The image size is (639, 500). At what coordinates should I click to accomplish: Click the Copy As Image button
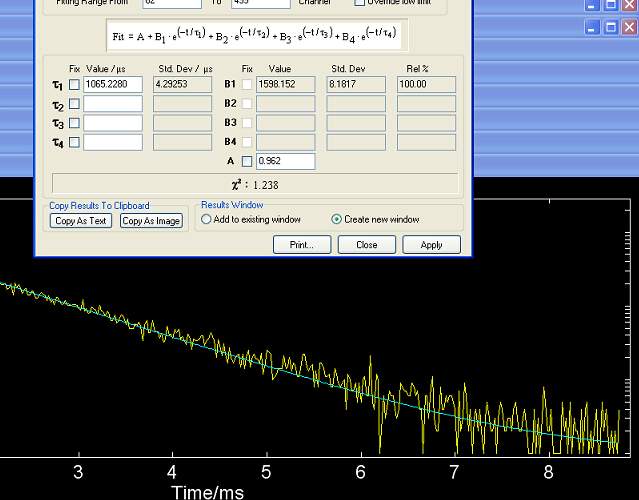tap(151, 221)
